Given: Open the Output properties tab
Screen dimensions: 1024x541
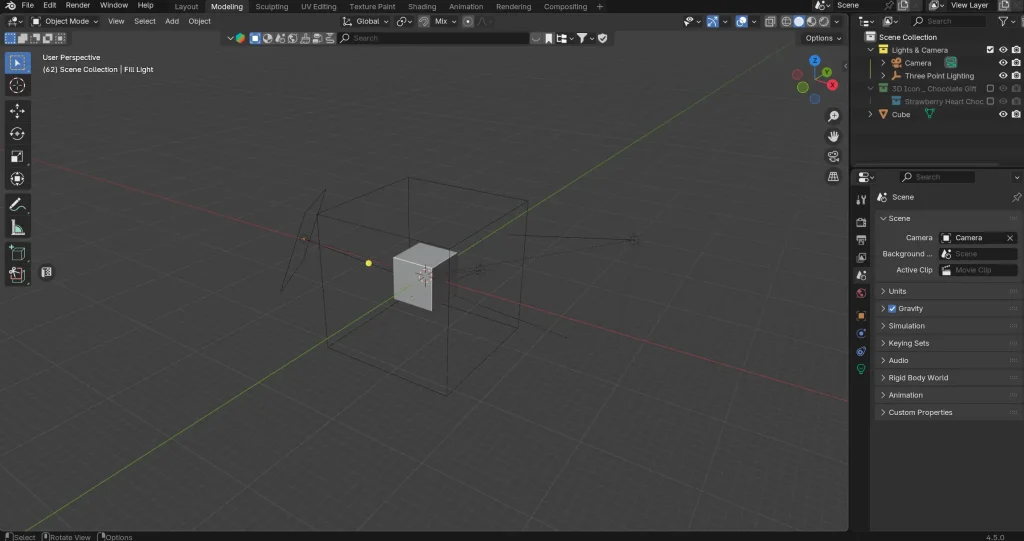Looking at the screenshot, I should tap(861, 240).
